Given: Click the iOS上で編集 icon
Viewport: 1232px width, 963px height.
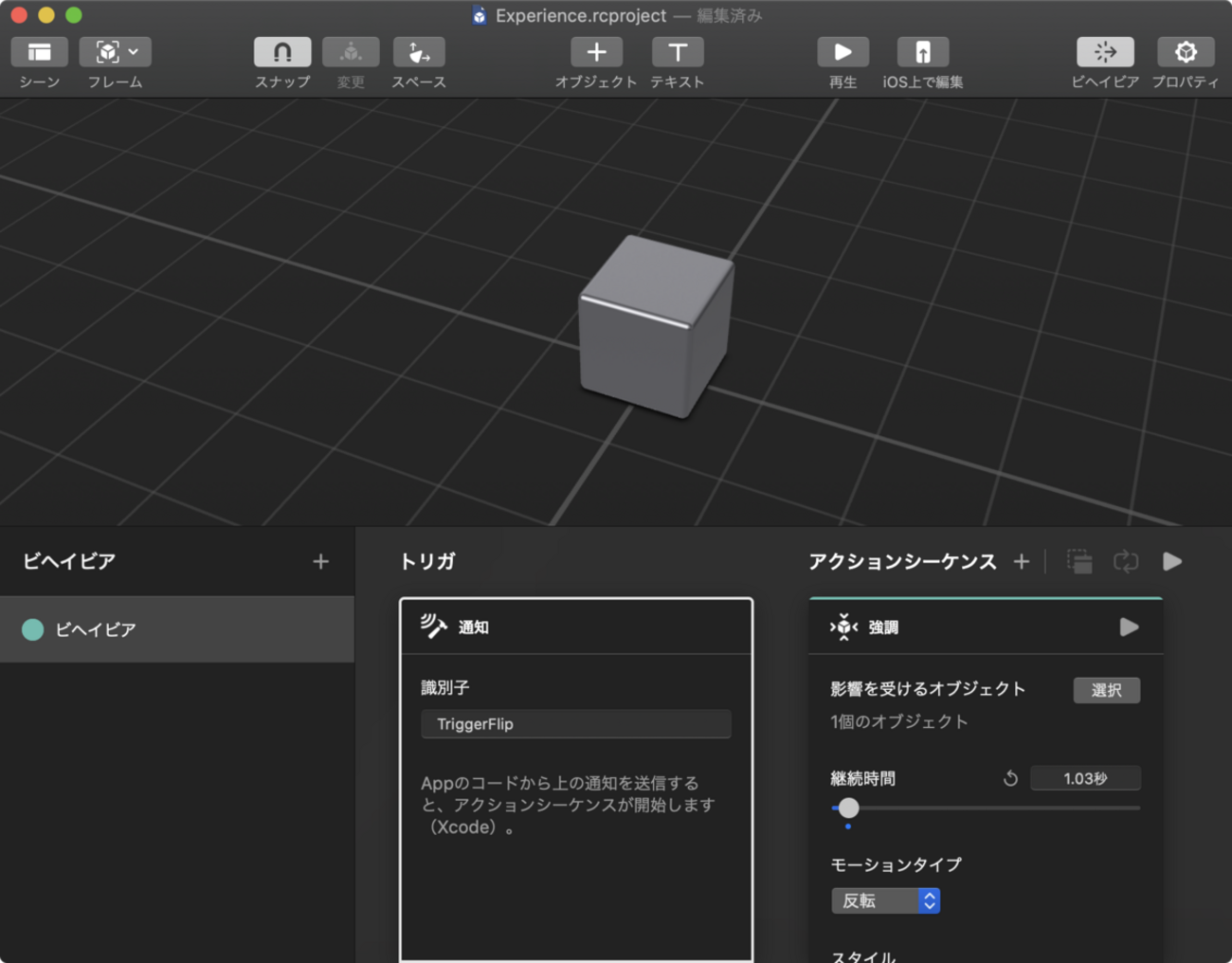Looking at the screenshot, I should pyautogui.click(x=922, y=52).
